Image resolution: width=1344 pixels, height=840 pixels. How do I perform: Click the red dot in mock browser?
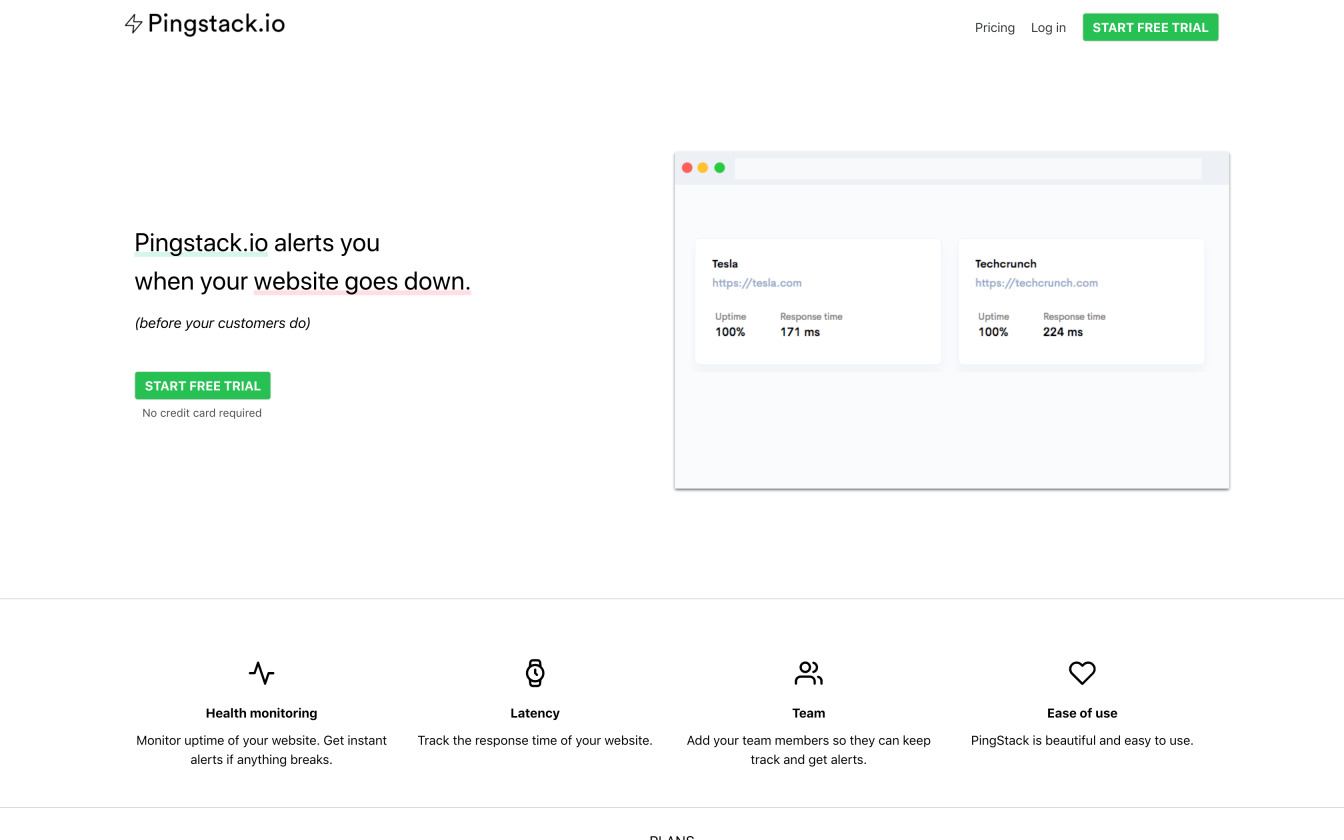[687, 168]
